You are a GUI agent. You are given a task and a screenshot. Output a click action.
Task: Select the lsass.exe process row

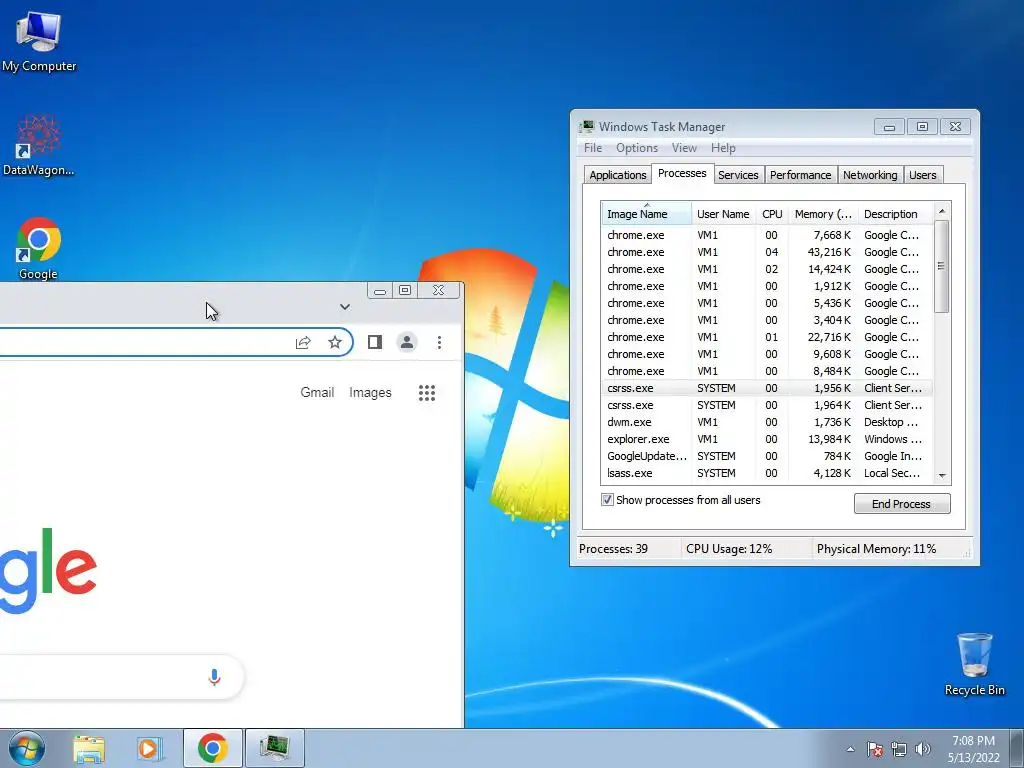[767, 473]
